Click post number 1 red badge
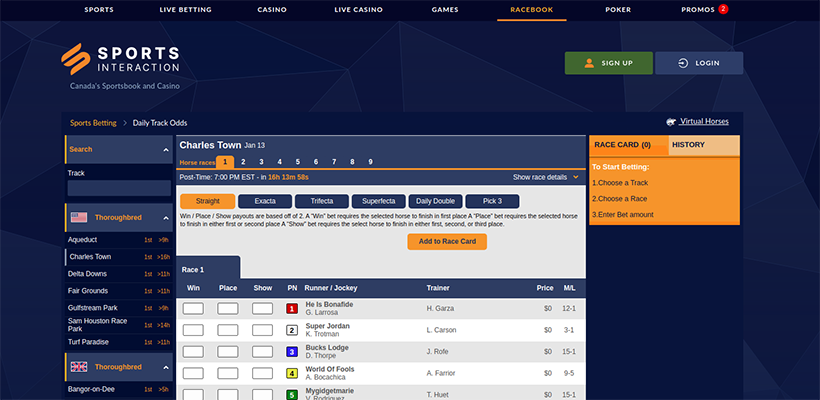This screenshot has height=400, width=820. pos(292,308)
